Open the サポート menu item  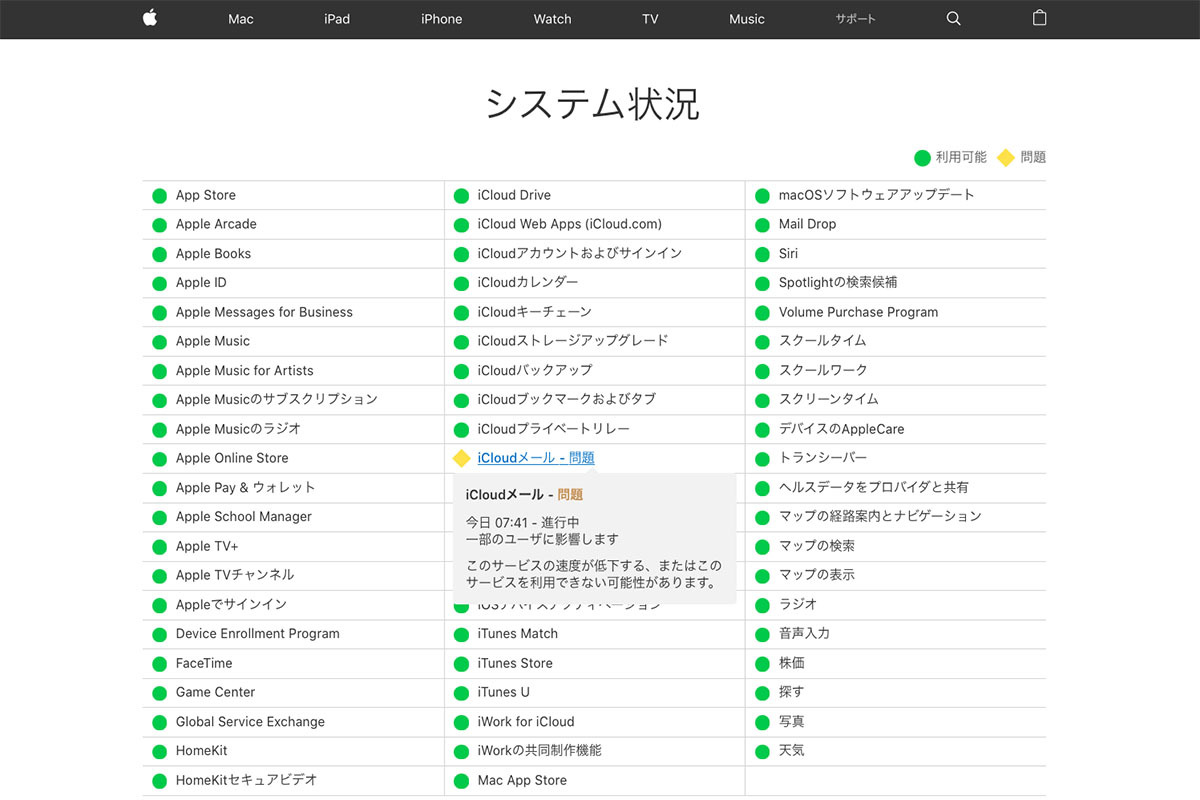(x=856, y=19)
